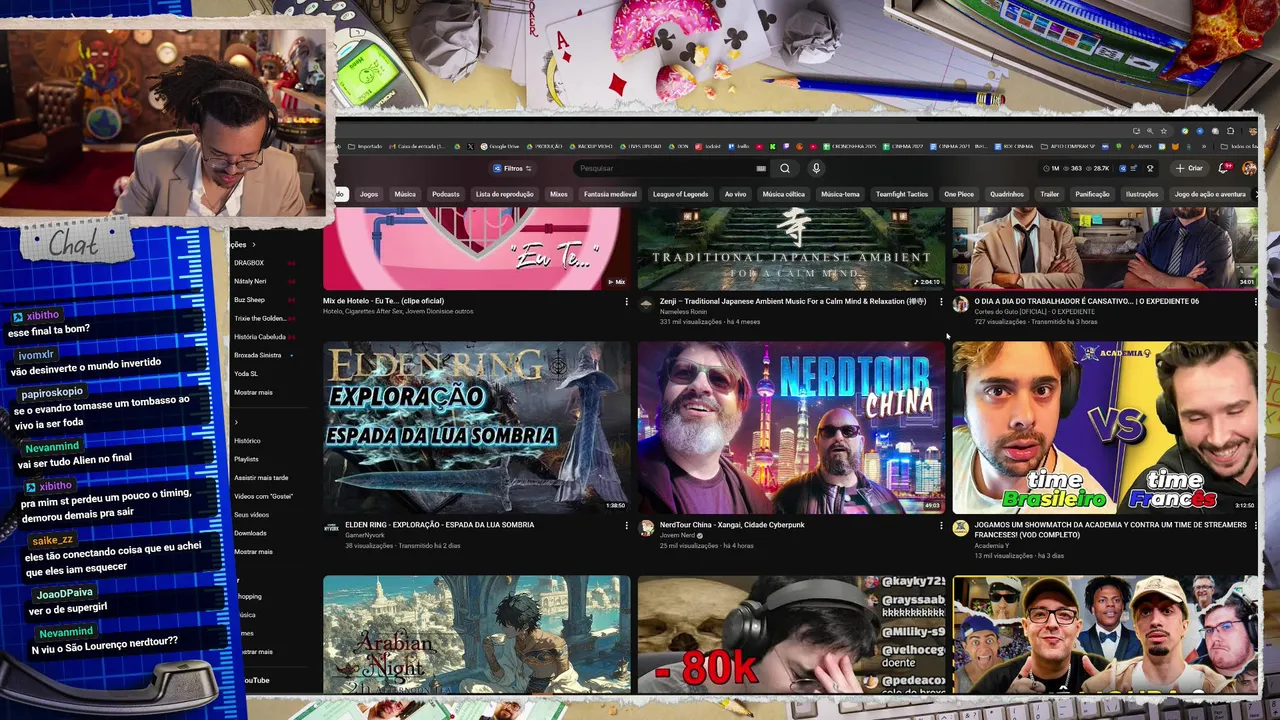Open Playlists in the sidebar
1280x720 pixels.
246,459
